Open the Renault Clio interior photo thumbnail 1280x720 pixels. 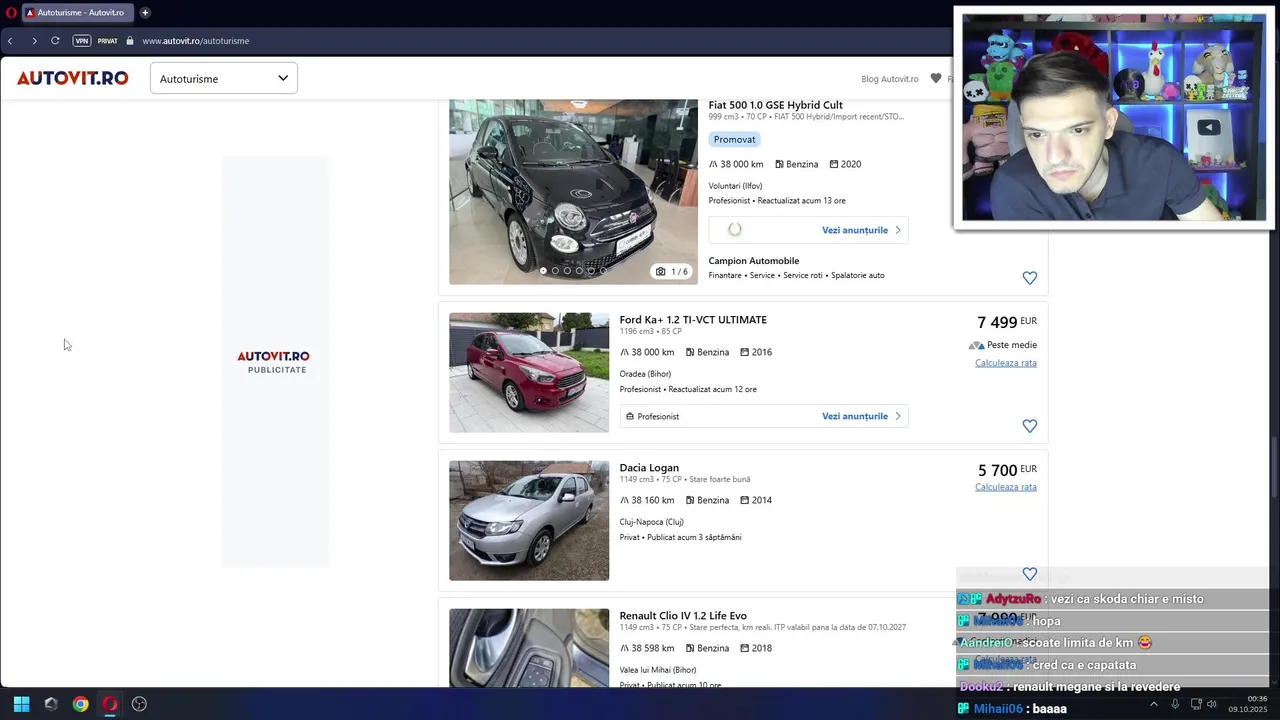click(x=528, y=648)
